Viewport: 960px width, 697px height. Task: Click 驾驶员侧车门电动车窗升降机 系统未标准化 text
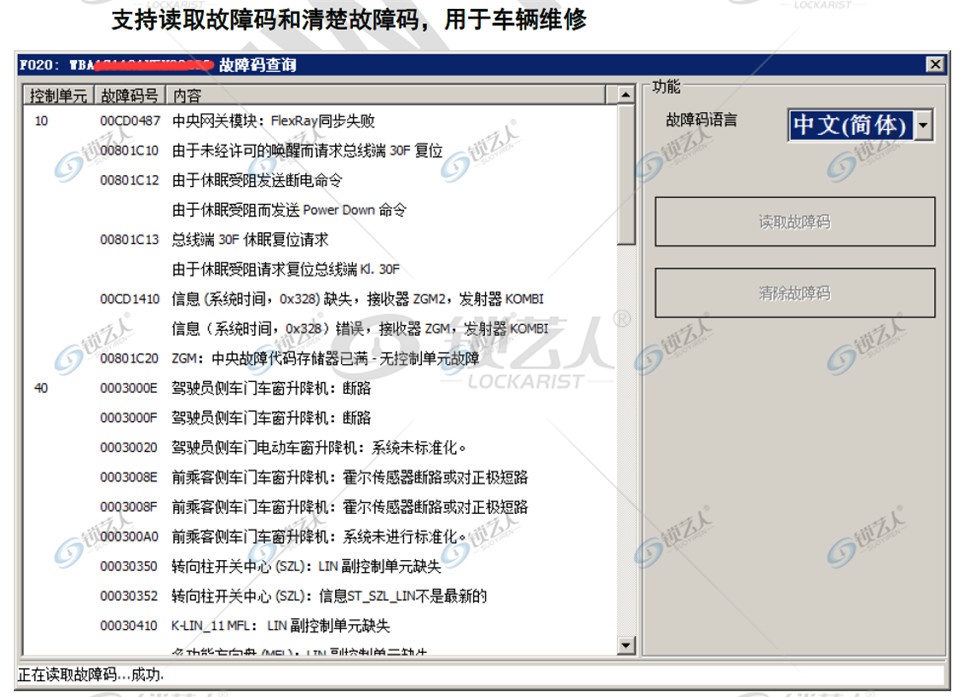pyautogui.click(x=319, y=448)
